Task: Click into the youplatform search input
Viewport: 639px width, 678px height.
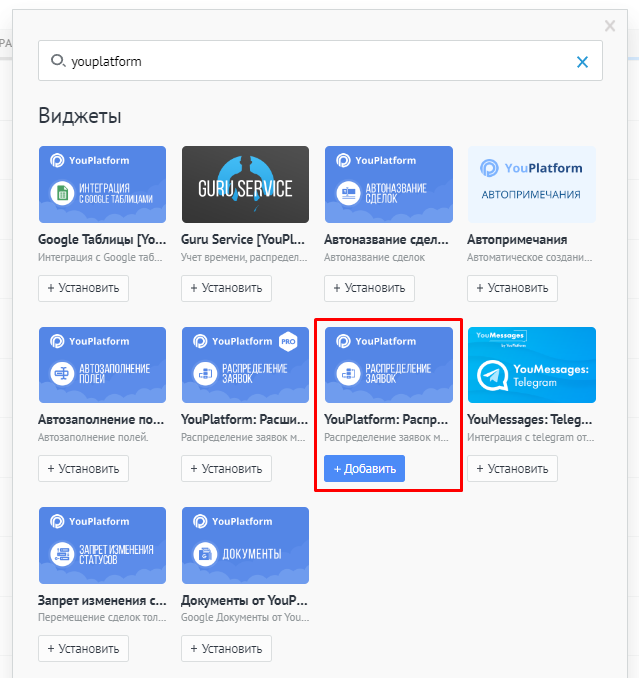Action: tap(320, 61)
